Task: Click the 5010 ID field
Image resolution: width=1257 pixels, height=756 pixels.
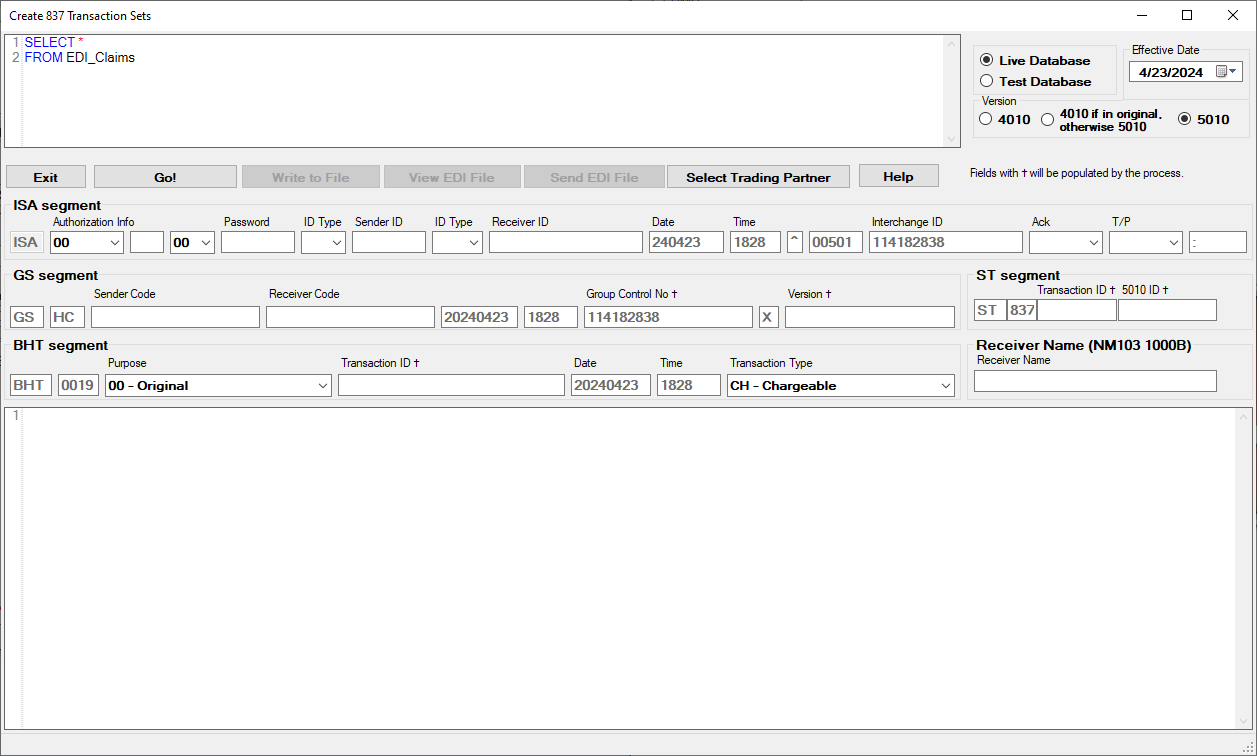Action: coord(1167,310)
